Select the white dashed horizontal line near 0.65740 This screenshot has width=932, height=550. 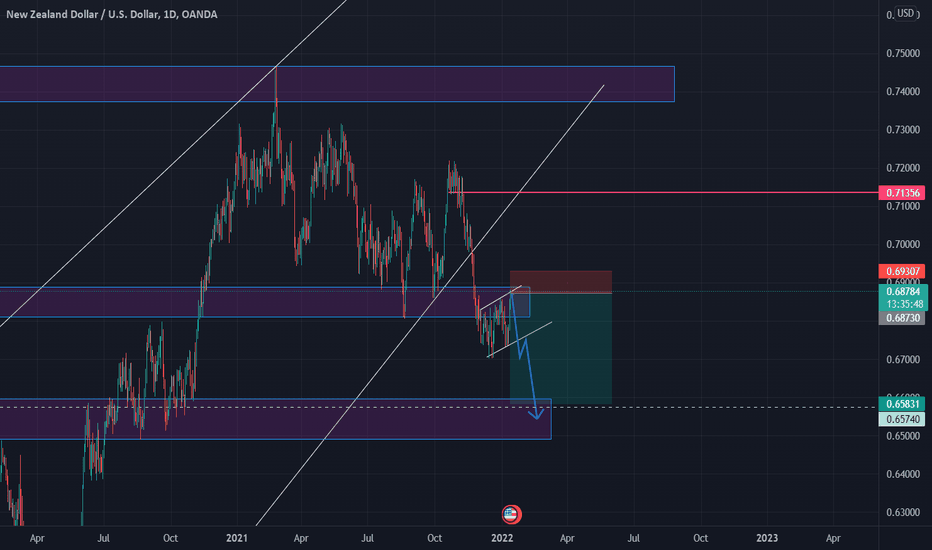[x=439, y=407]
